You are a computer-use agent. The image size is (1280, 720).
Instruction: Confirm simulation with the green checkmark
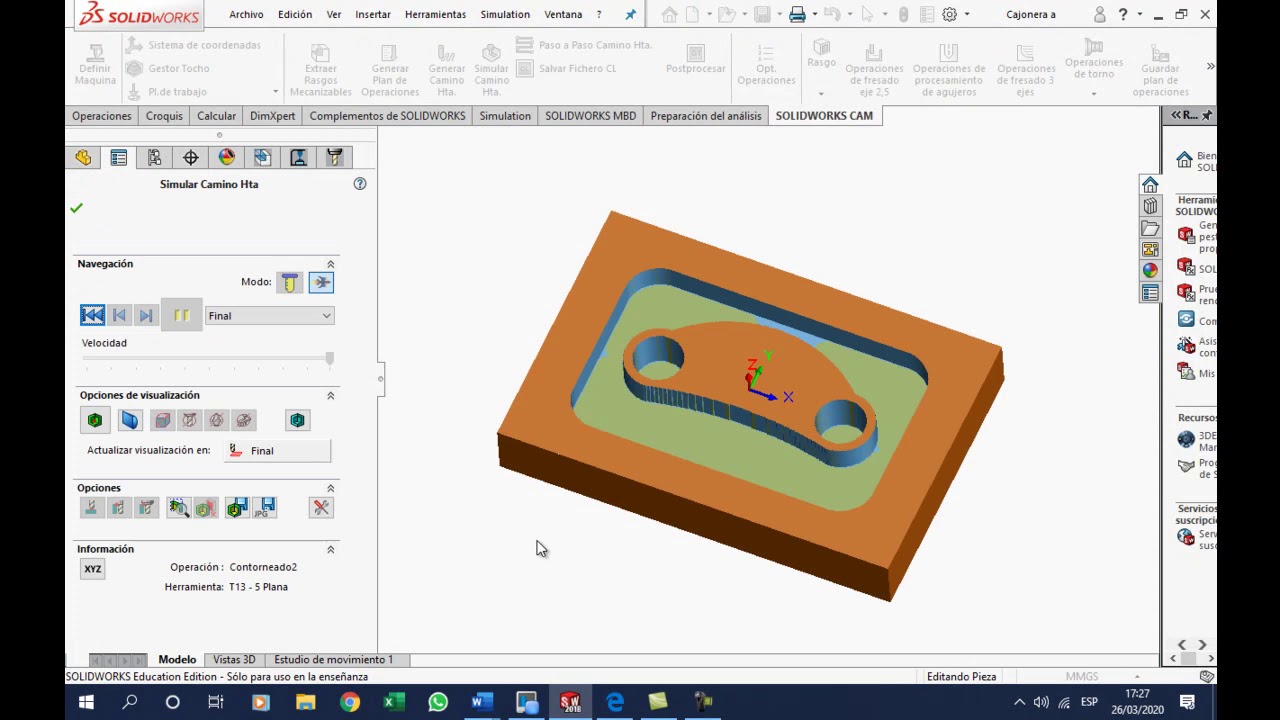click(x=76, y=208)
